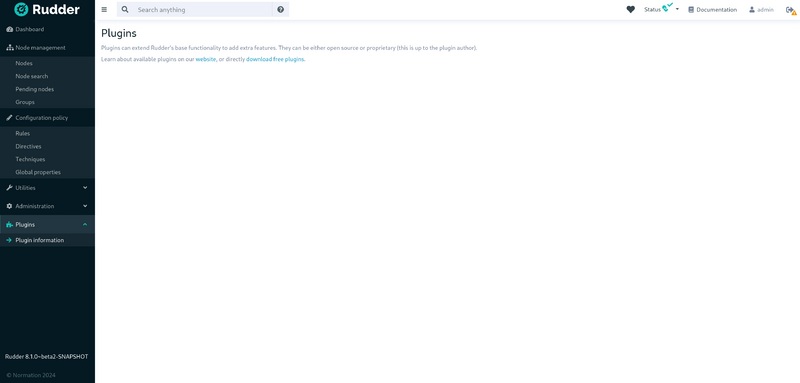Click the Administration gear icon
This screenshot has height=383, width=800.
[x=9, y=206]
